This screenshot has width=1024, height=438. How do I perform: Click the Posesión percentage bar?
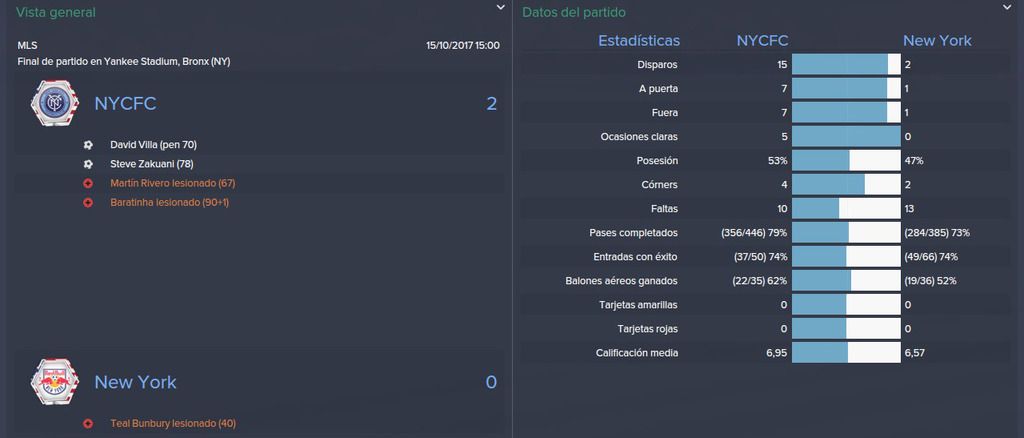click(846, 161)
